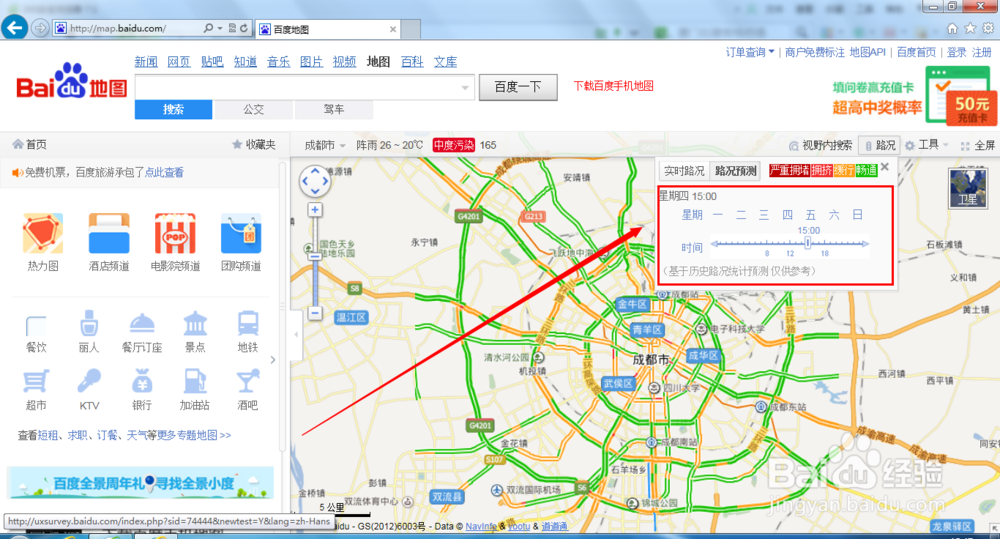The width and height of the screenshot is (1000, 539).
Task: Open the 电影院频道 cinema channel icon
Action: pyautogui.click(x=175, y=233)
